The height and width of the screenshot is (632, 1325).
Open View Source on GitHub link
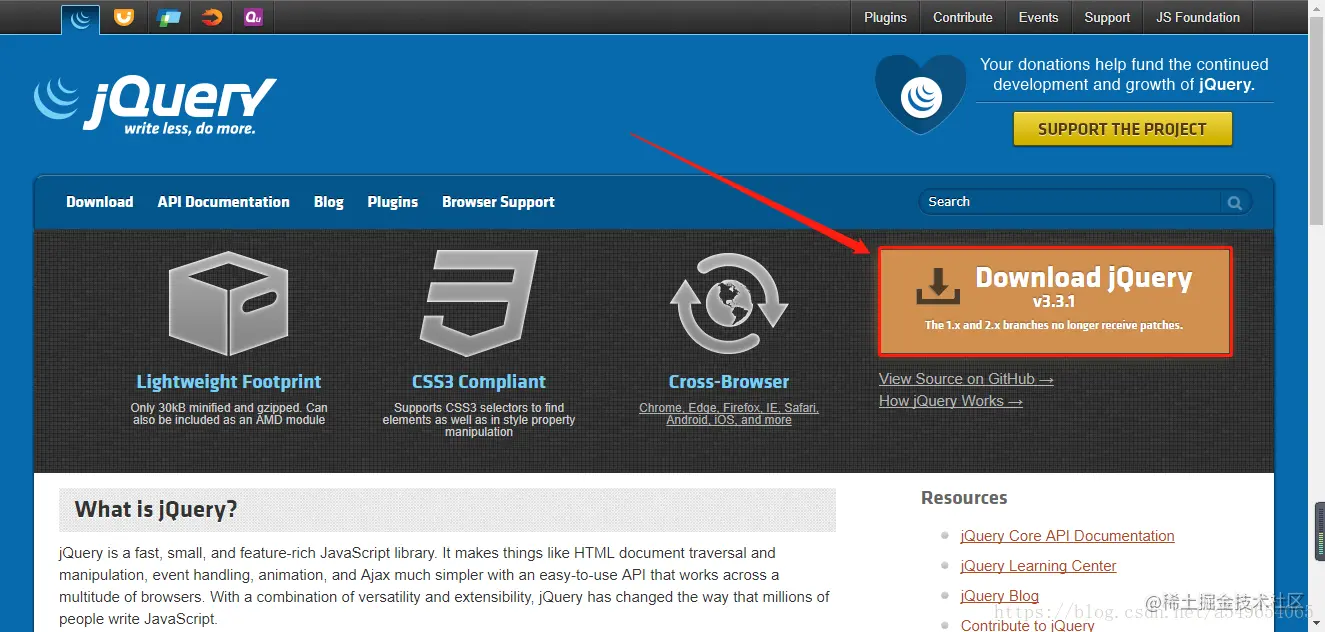click(966, 379)
